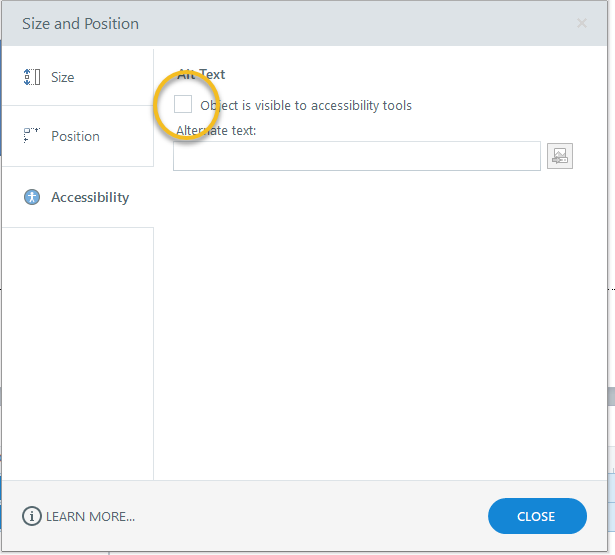The image size is (615, 555).
Task: Focus the Alternate text input field
Action: point(357,156)
